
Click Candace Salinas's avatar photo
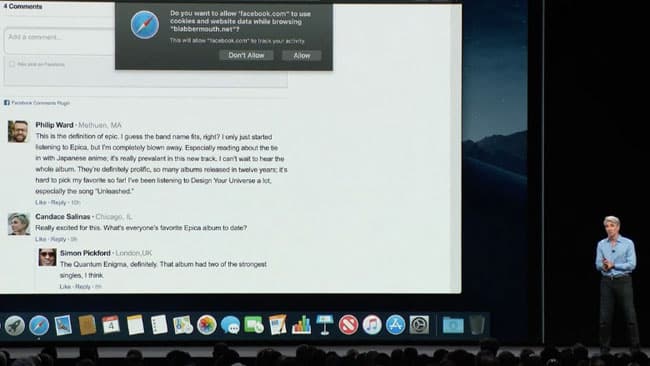click(x=19, y=224)
